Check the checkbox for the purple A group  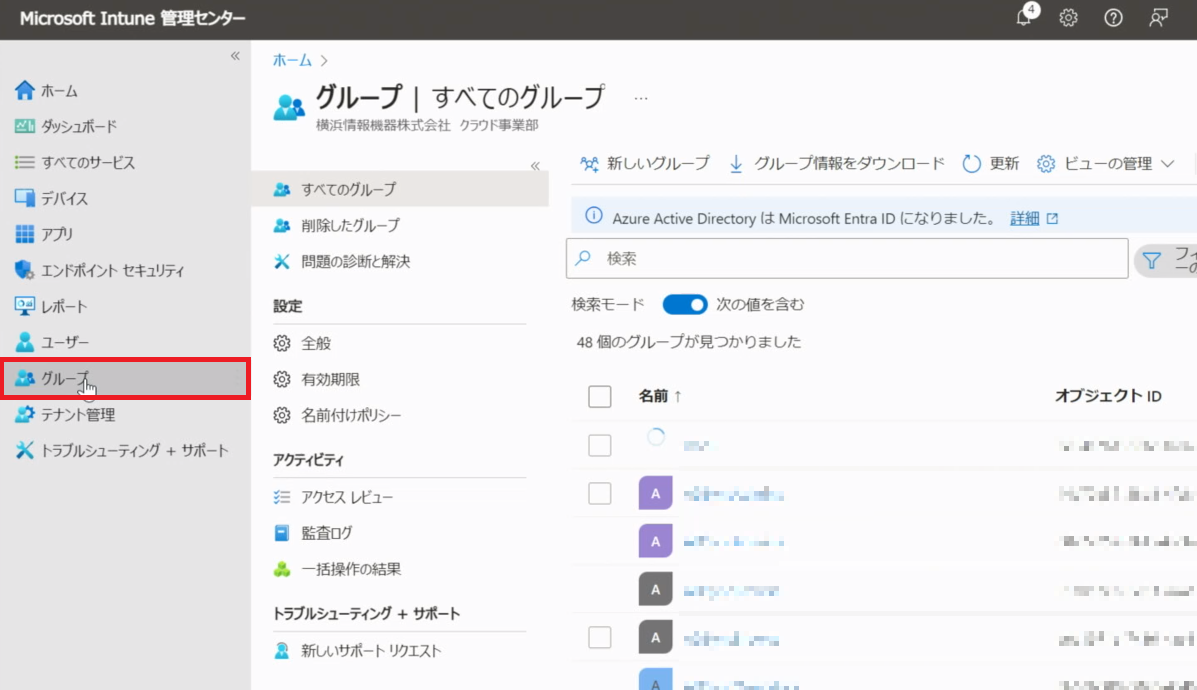[x=599, y=494]
